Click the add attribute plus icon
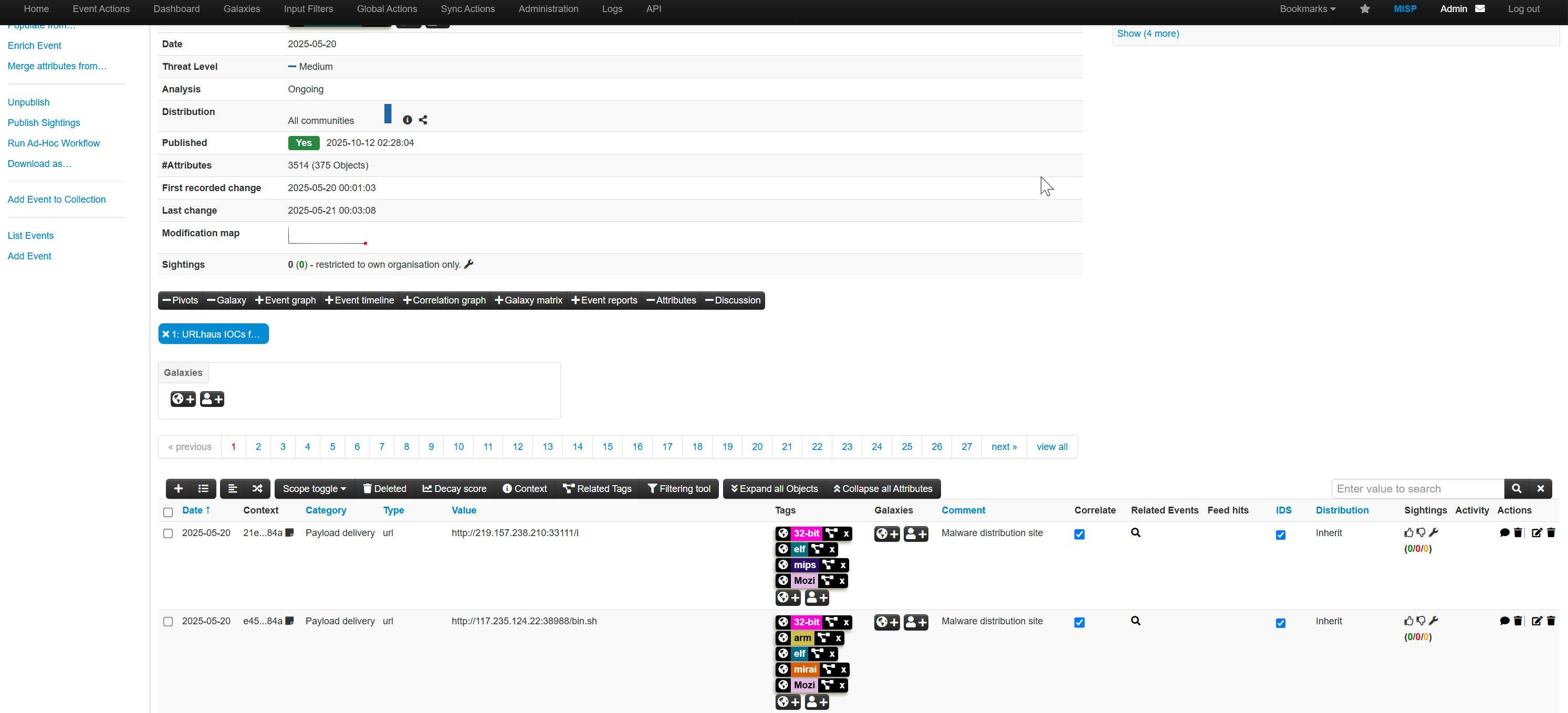The height and width of the screenshot is (713, 1568). [x=177, y=488]
